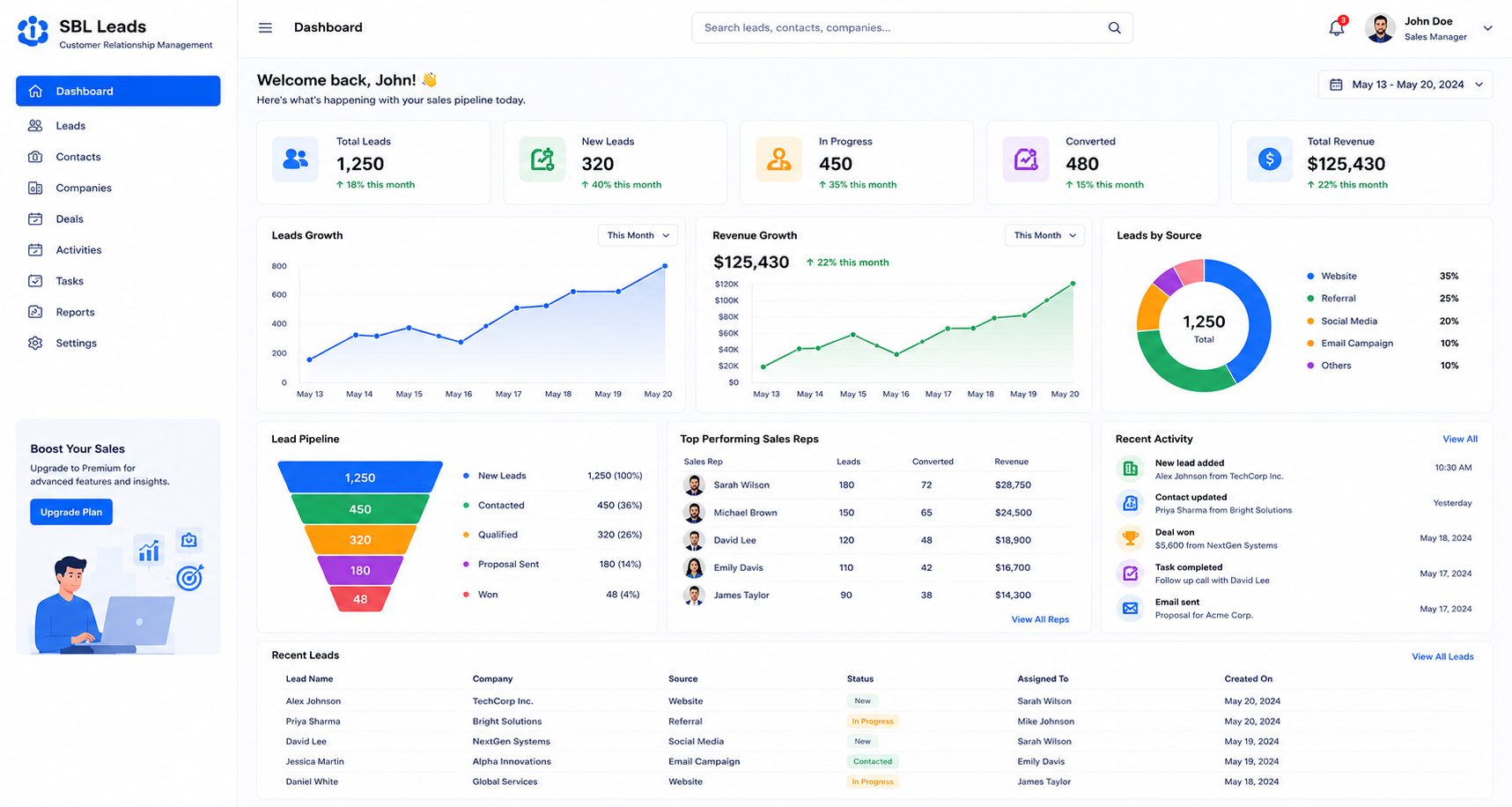Viewport: 1512px width, 807px height.
Task: Click the hamburger menu icon
Action: point(265,28)
